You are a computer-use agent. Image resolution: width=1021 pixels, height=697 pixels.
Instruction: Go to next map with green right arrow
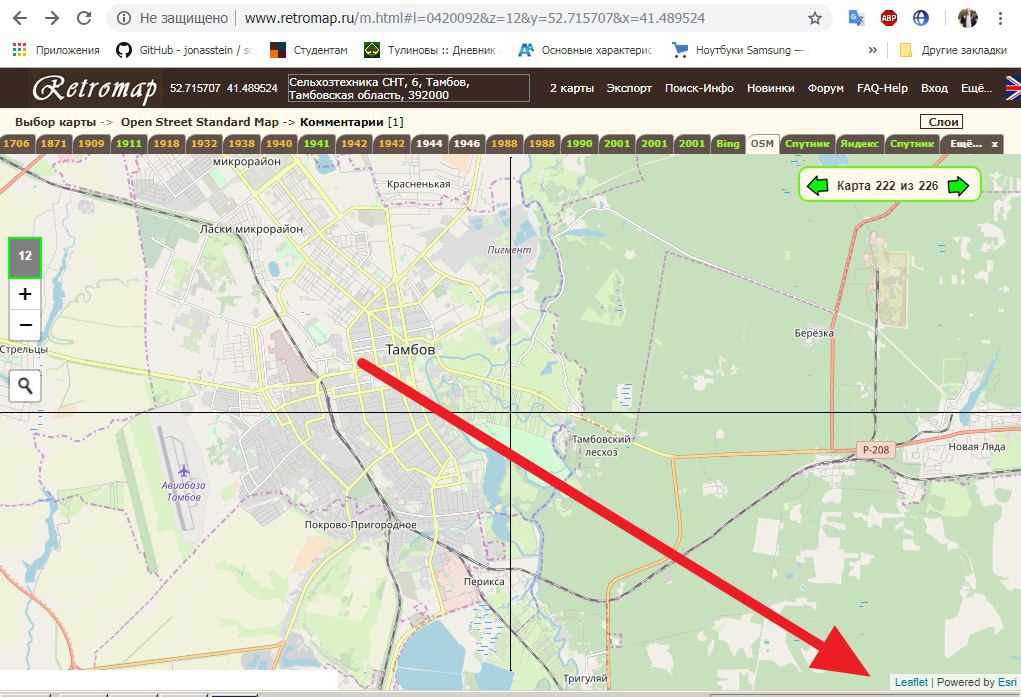pos(958,186)
